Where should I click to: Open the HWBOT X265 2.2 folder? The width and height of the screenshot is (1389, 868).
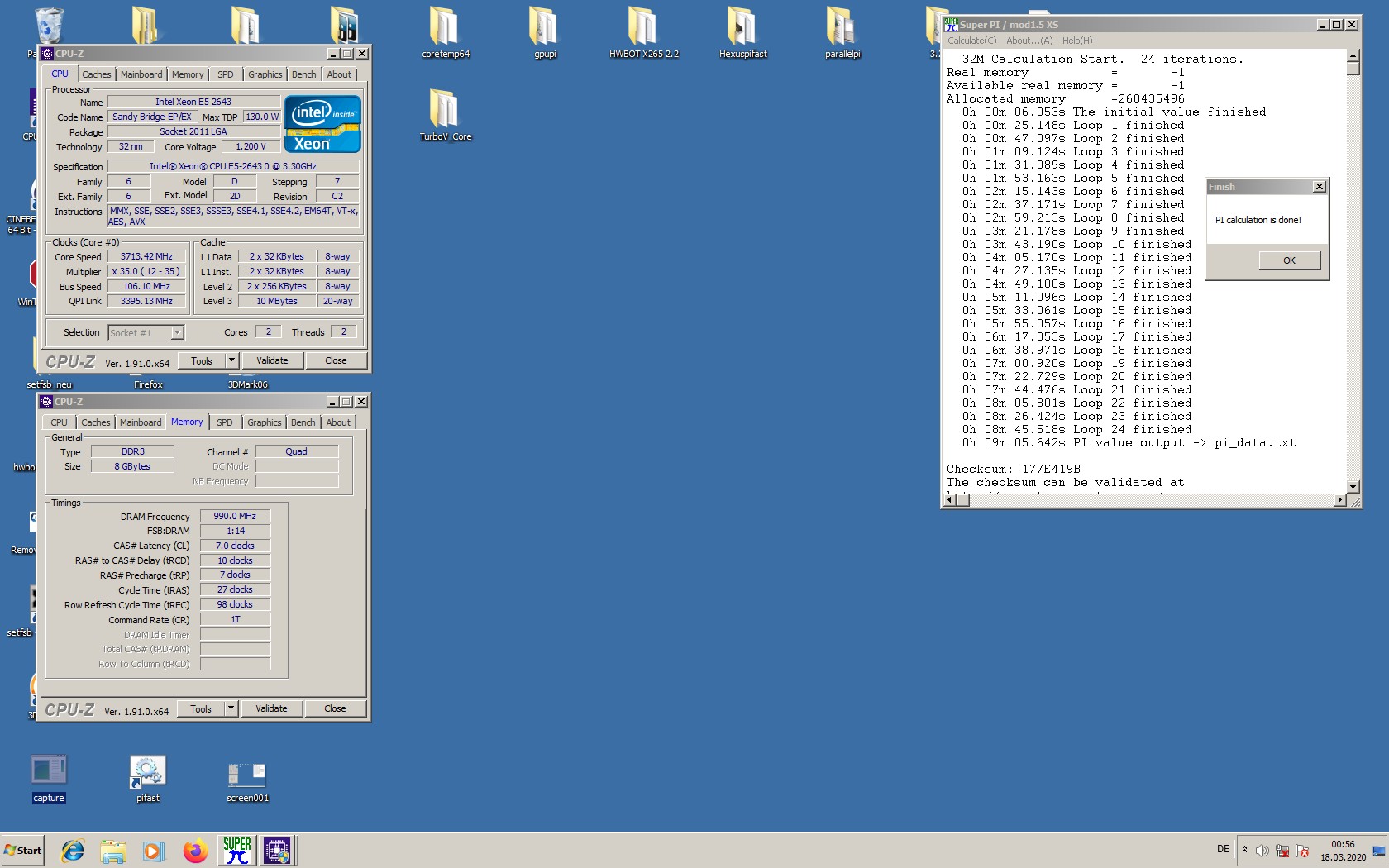point(643,33)
